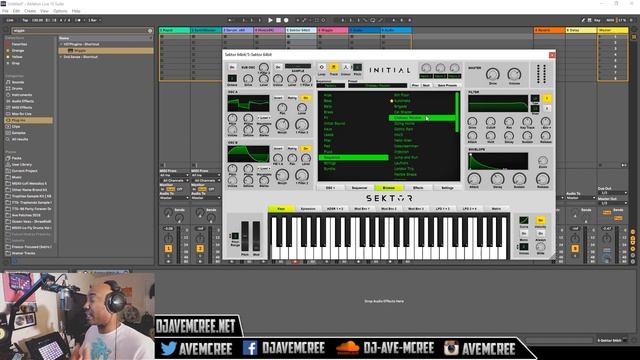Open All results in browser sidebar
The width and height of the screenshot is (640, 360).
point(20,139)
